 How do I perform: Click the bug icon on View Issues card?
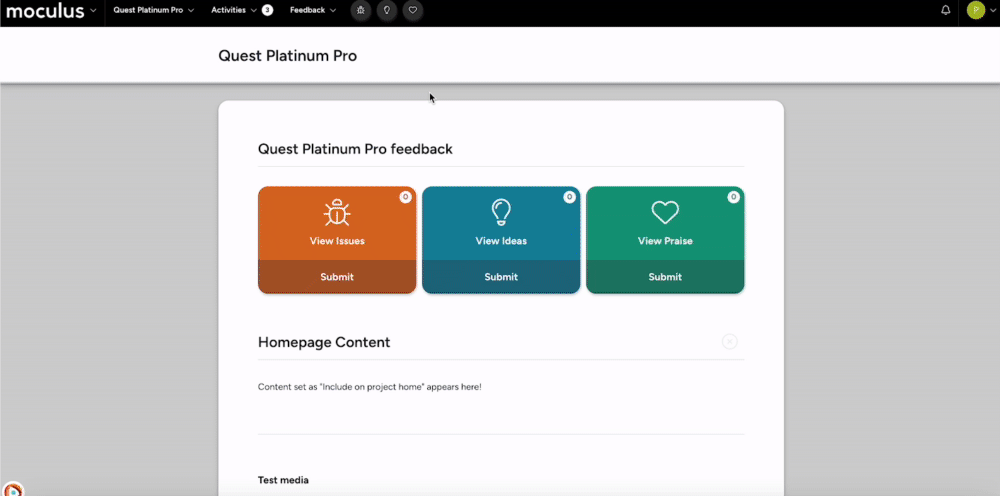(x=337, y=213)
